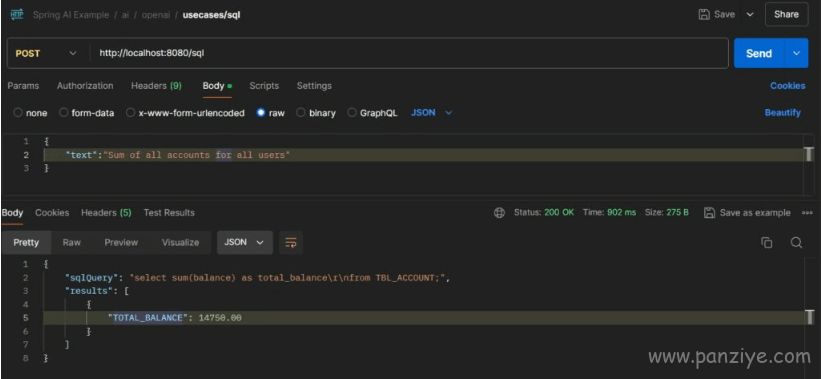
Task: Open the response Headers (5) tab
Action: pyautogui.click(x=106, y=213)
